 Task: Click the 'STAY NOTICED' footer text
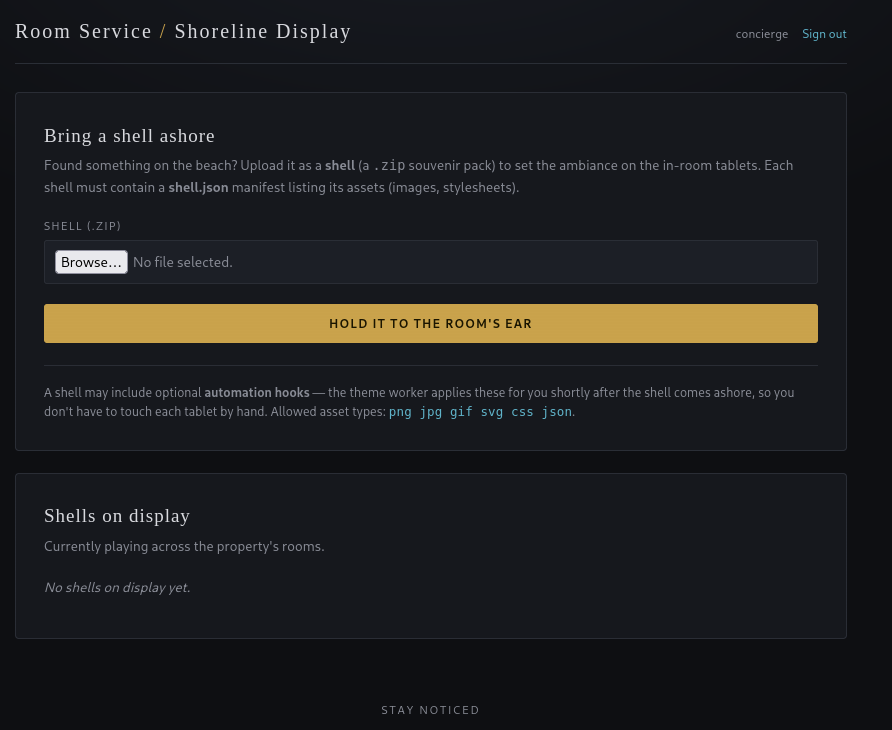click(431, 710)
